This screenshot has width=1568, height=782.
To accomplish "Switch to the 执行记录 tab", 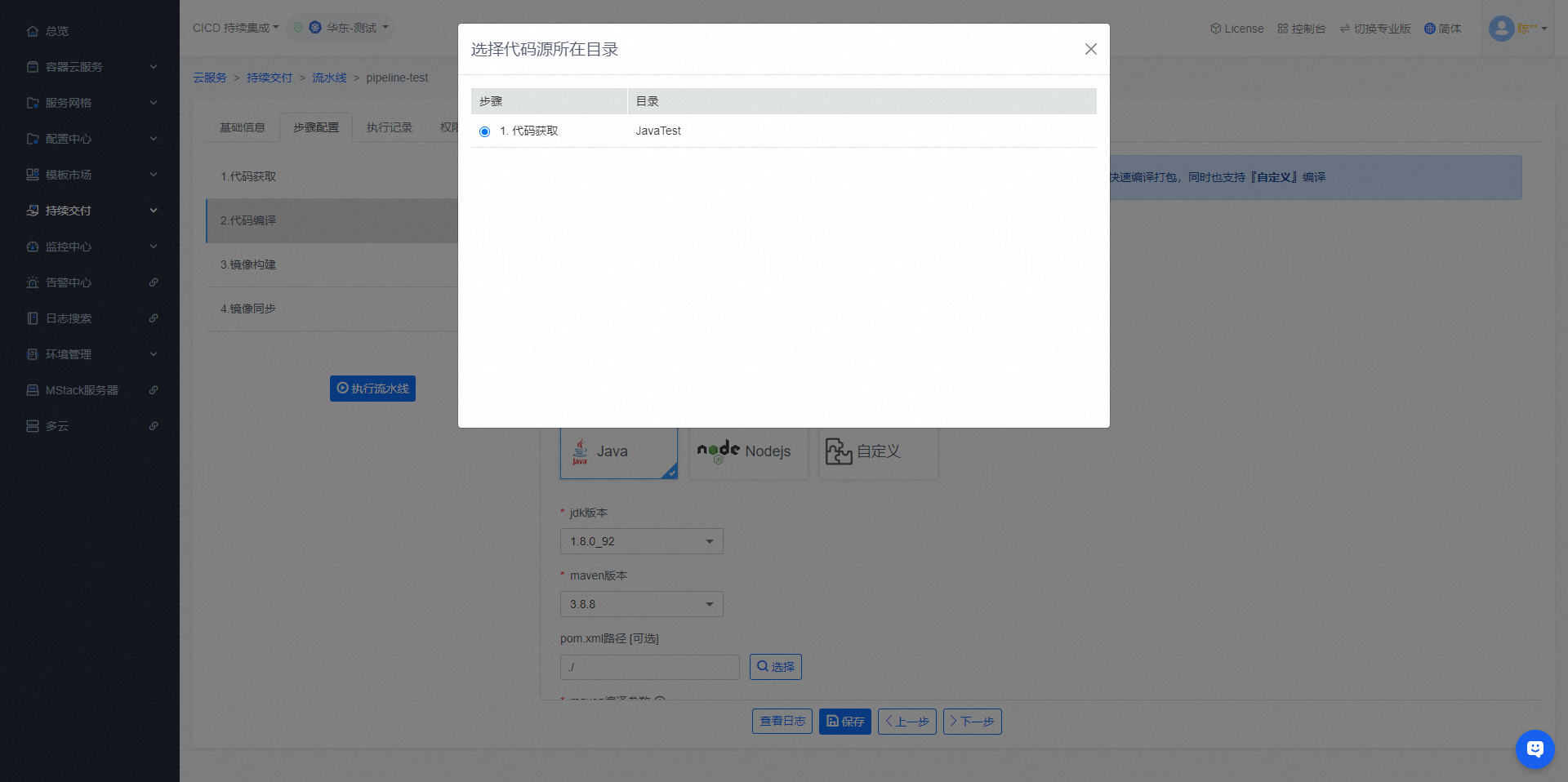I will coord(389,127).
